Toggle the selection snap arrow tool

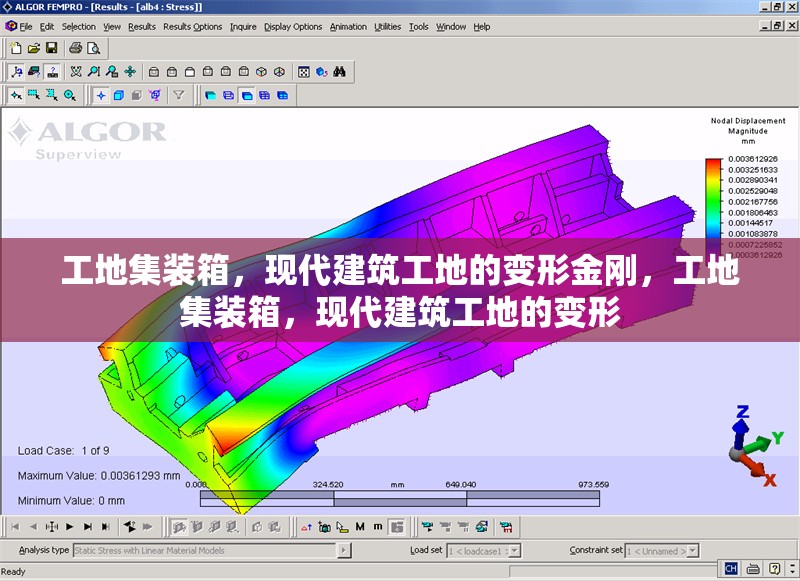click(14, 95)
